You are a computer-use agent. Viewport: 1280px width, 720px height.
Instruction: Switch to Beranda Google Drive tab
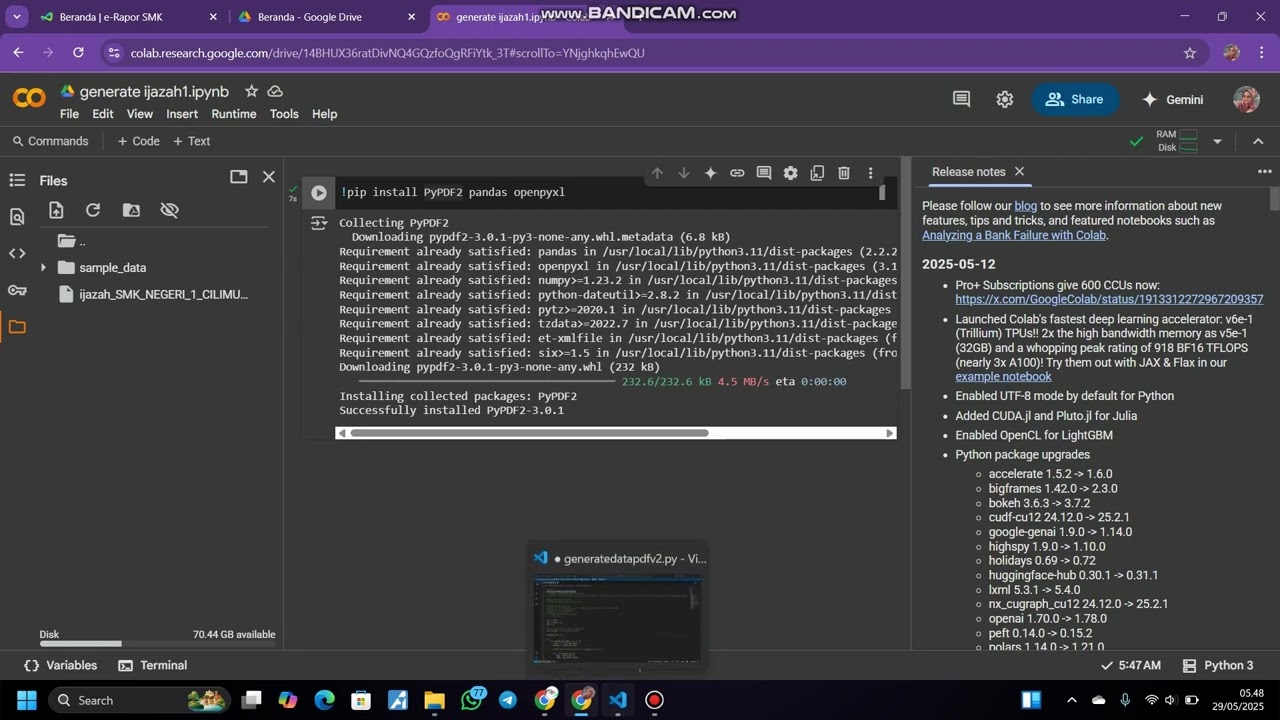pyautogui.click(x=326, y=17)
